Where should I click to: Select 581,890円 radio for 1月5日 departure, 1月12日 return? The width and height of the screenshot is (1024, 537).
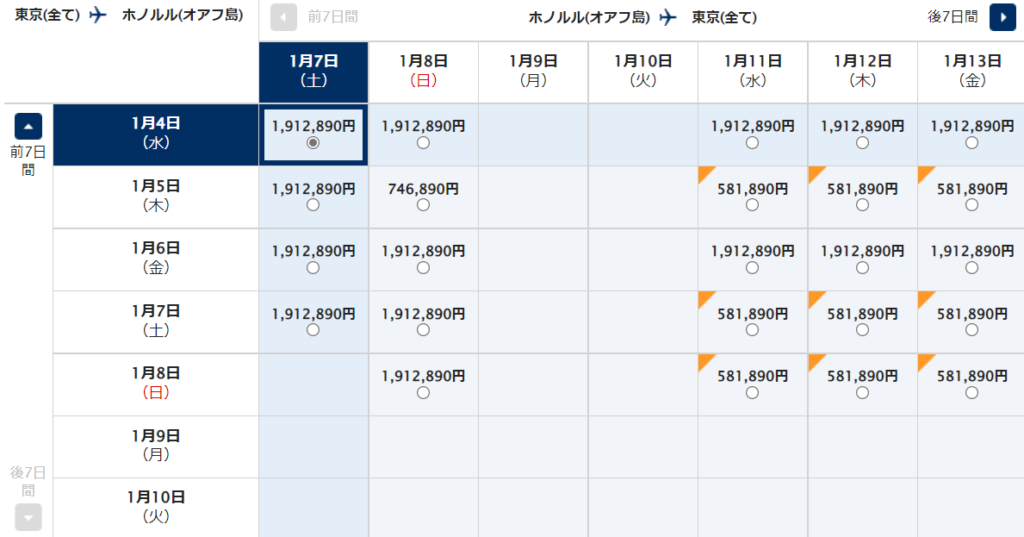[x=862, y=205]
